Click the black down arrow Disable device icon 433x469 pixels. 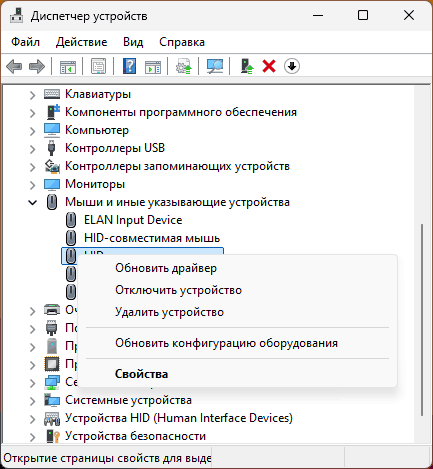[x=292, y=66]
